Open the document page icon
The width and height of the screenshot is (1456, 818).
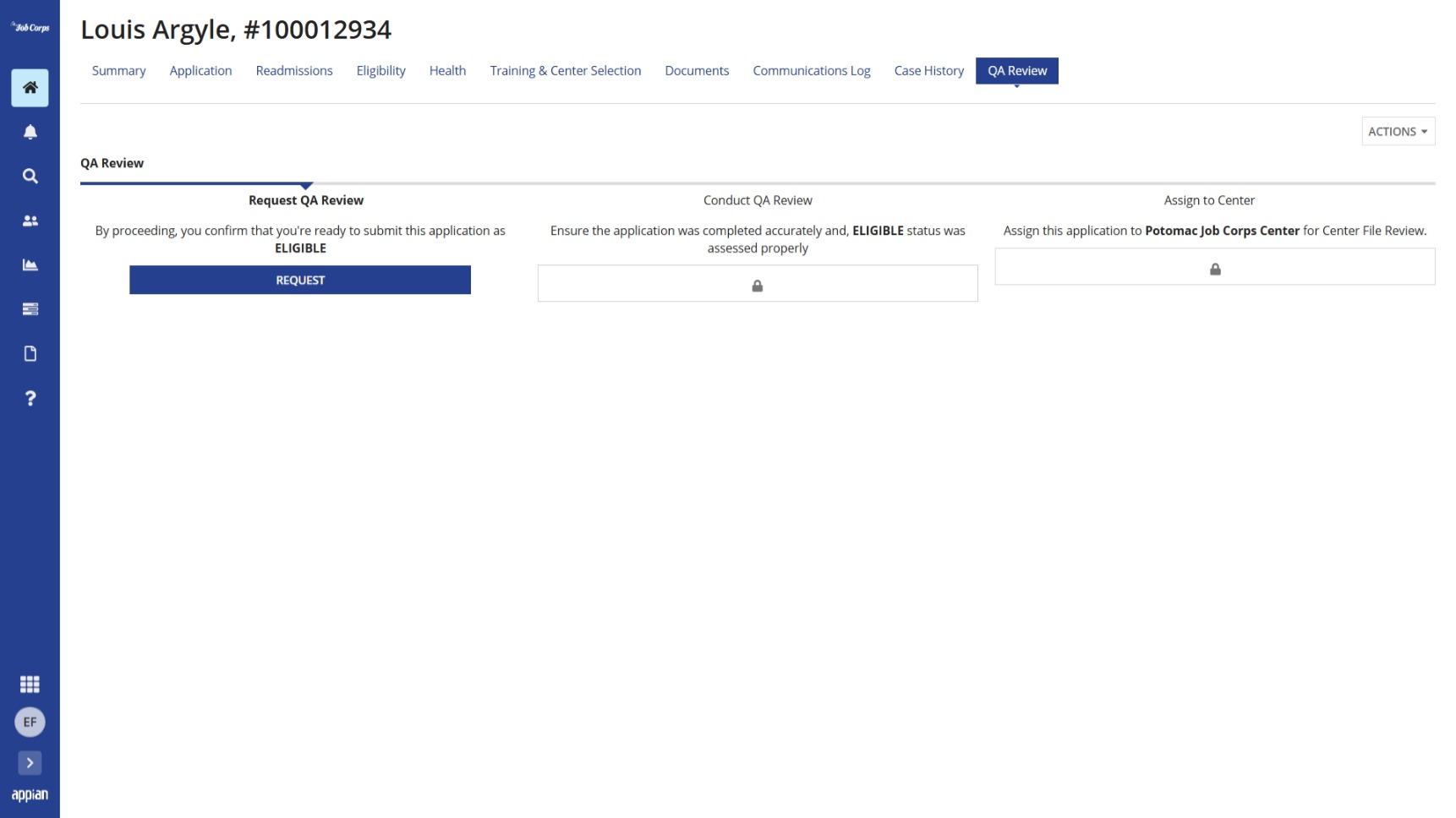pyautogui.click(x=30, y=353)
